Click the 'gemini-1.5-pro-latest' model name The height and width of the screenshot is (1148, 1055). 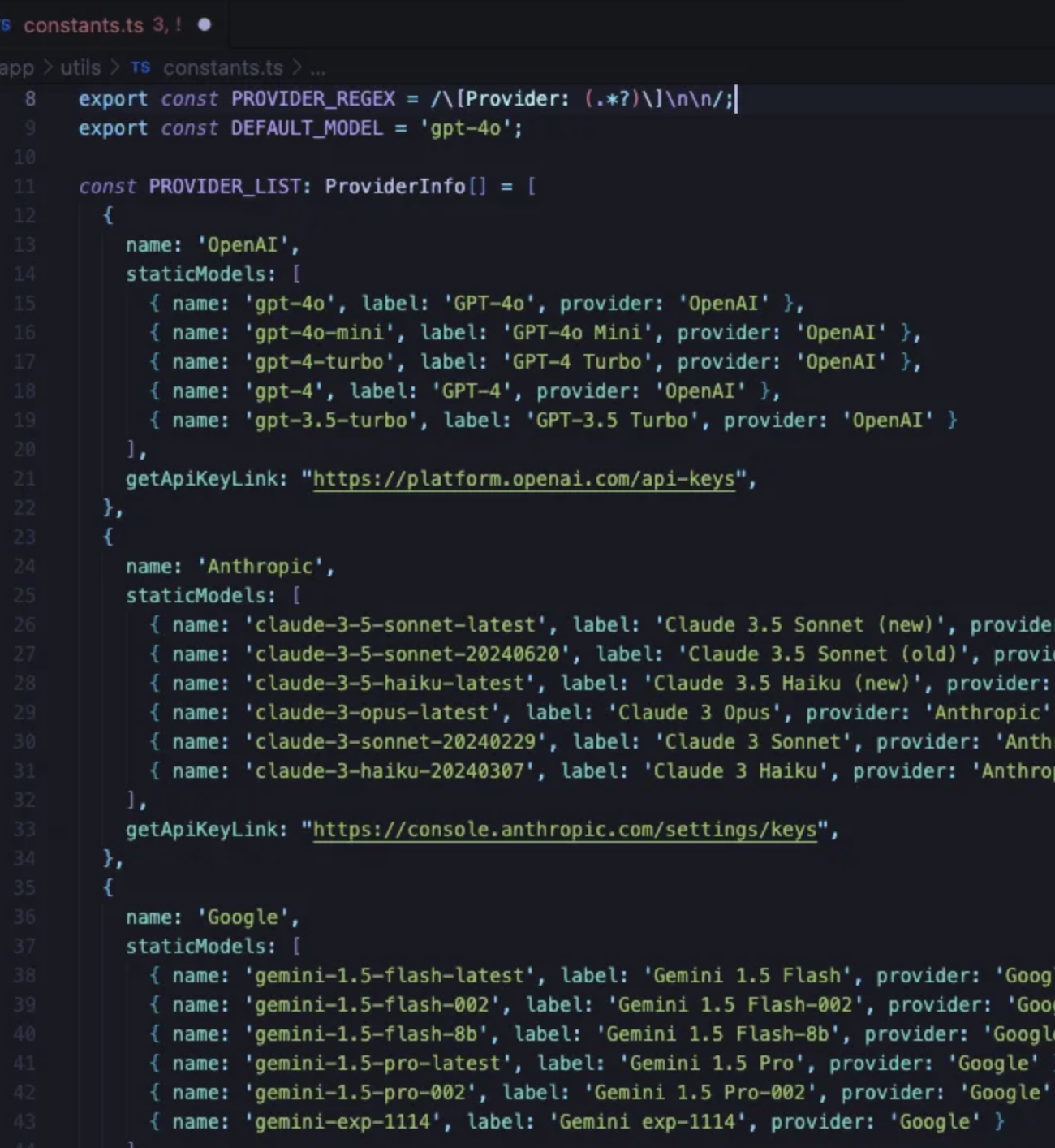[x=378, y=1064]
